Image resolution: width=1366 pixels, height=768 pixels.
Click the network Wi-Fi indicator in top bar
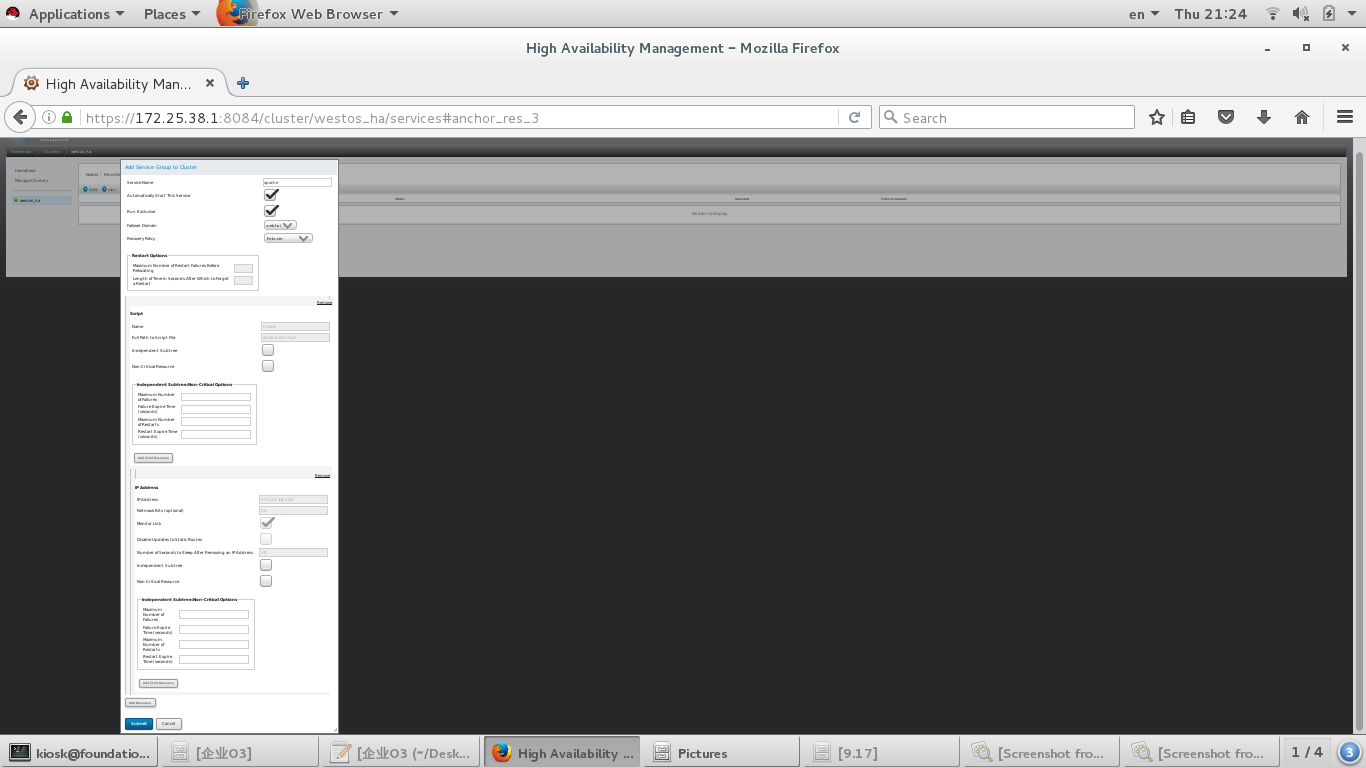pos(1273,14)
